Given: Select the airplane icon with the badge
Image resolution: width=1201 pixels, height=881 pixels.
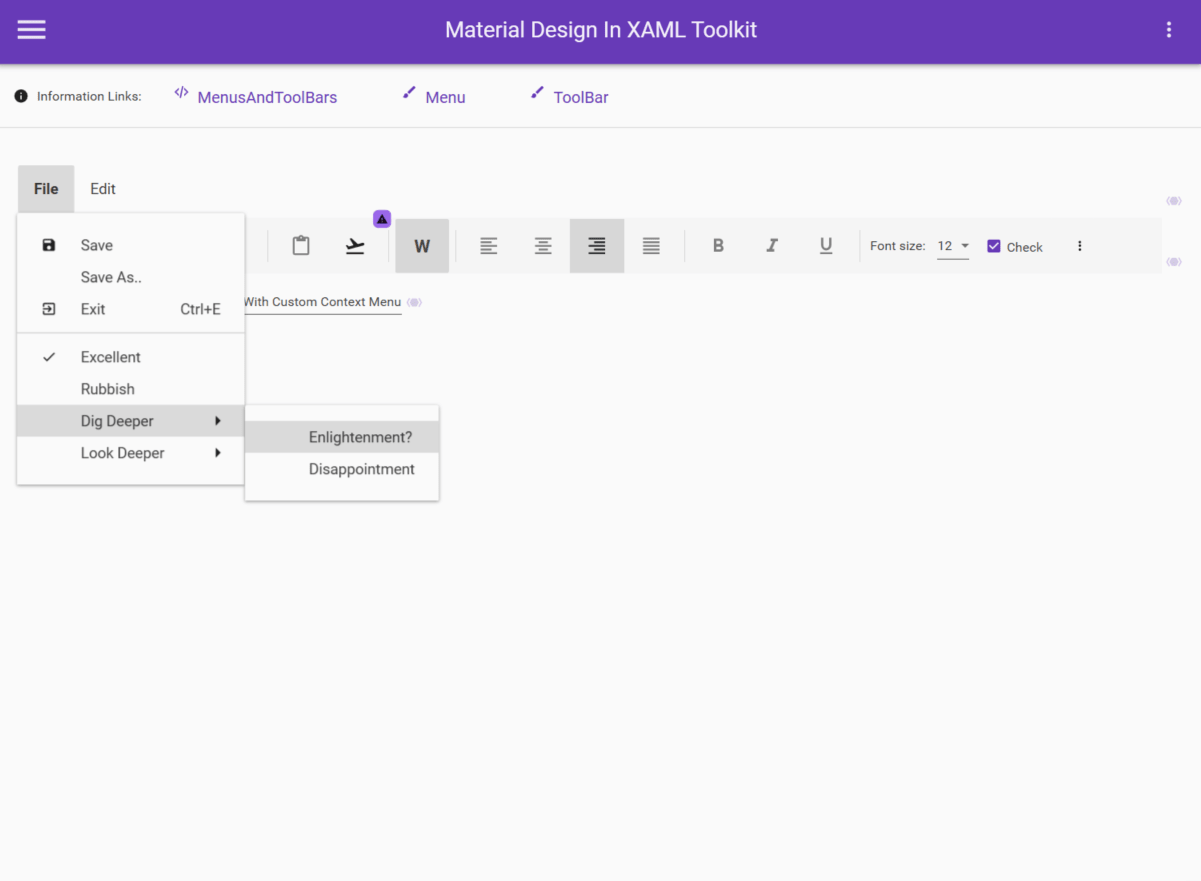Looking at the screenshot, I should [x=355, y=246].
